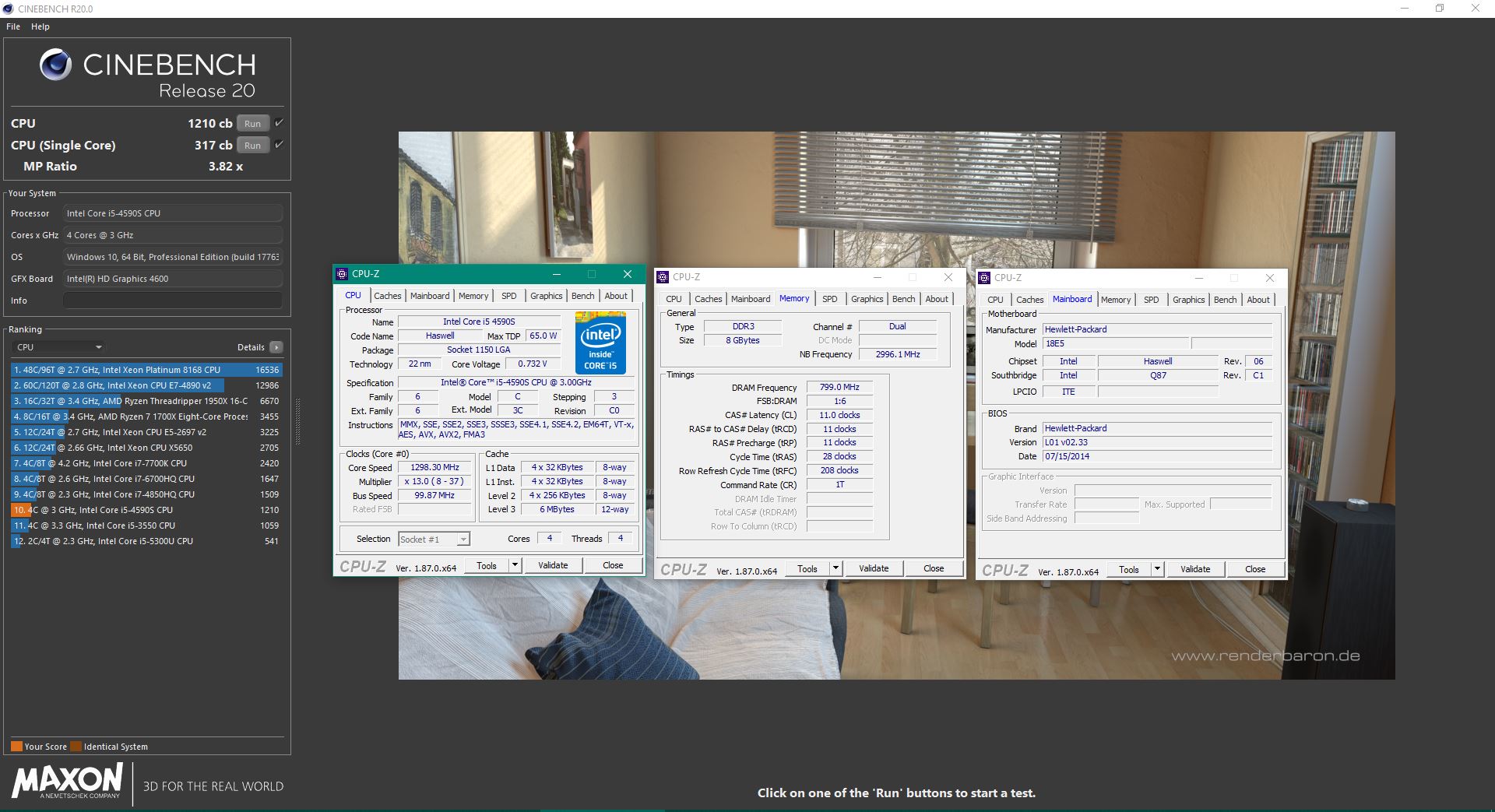The image size is (1495, 812).
Task: Select ranking row Xeon CPU E5-2697 v2
Action: click(146, 432)
